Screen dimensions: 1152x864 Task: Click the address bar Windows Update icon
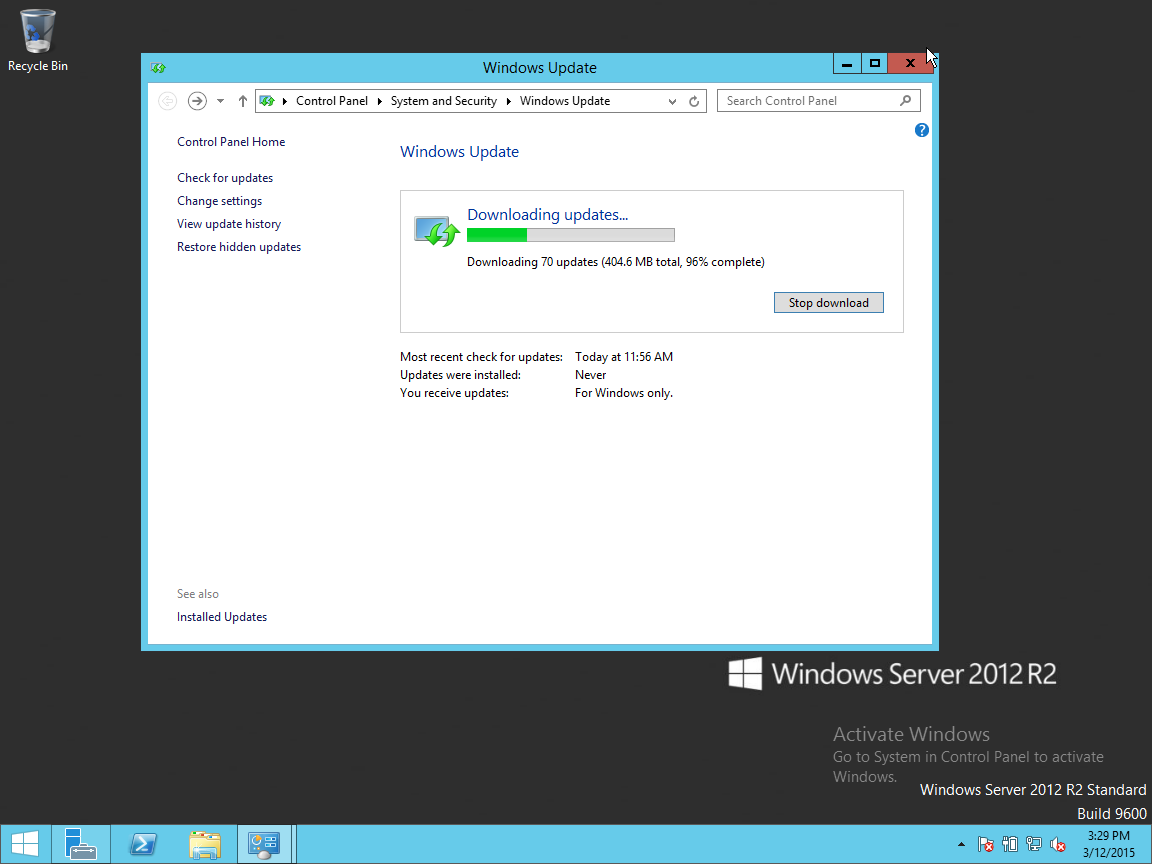(267, 101)
